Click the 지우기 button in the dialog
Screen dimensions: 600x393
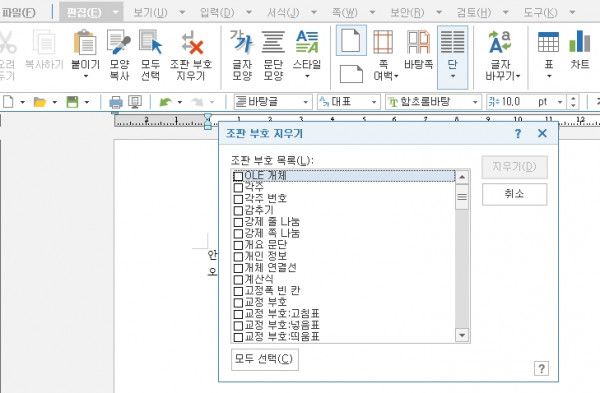(514, 167)
